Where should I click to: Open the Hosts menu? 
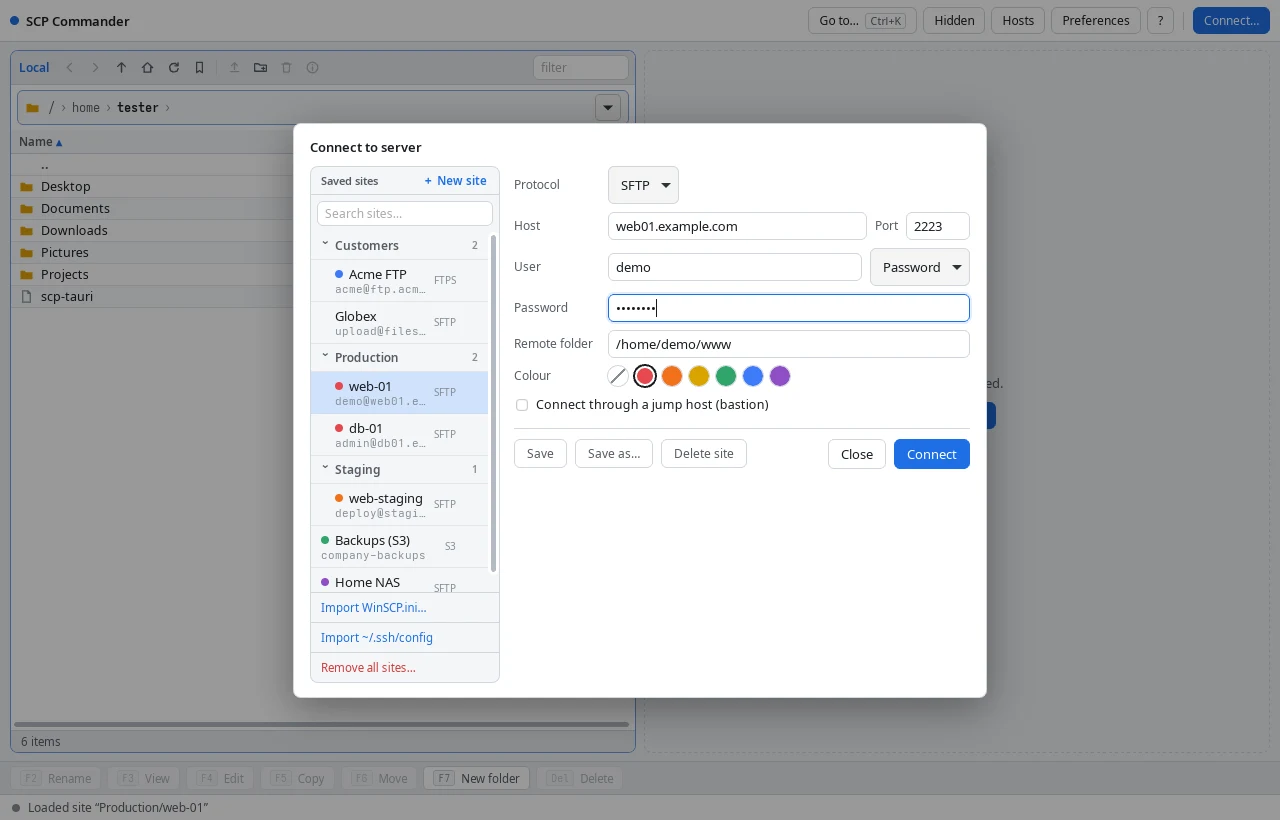pyautogui.click(x=1018, y=20)
